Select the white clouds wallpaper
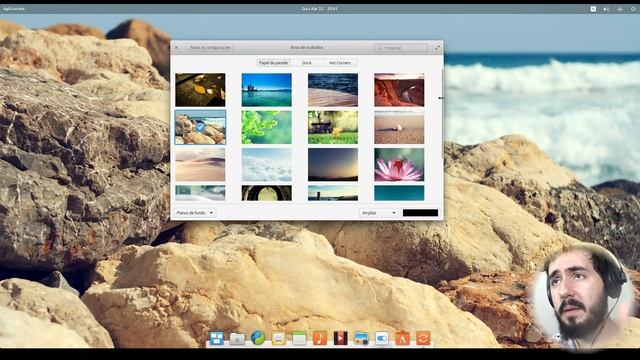Viewport: 640px width, 360px height. (x=267, y=164)
